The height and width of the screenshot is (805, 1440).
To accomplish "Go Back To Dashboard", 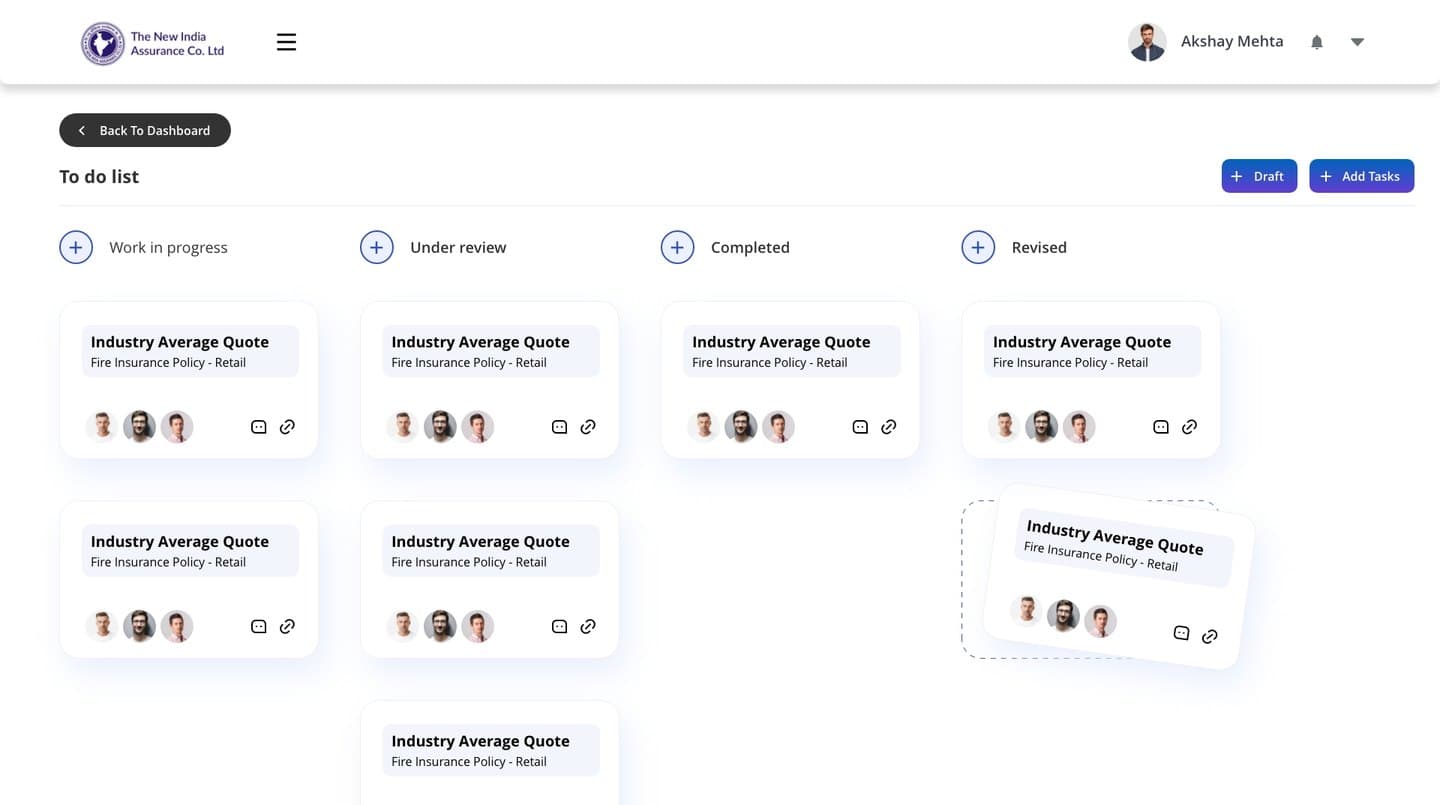I will click(145, 130).
